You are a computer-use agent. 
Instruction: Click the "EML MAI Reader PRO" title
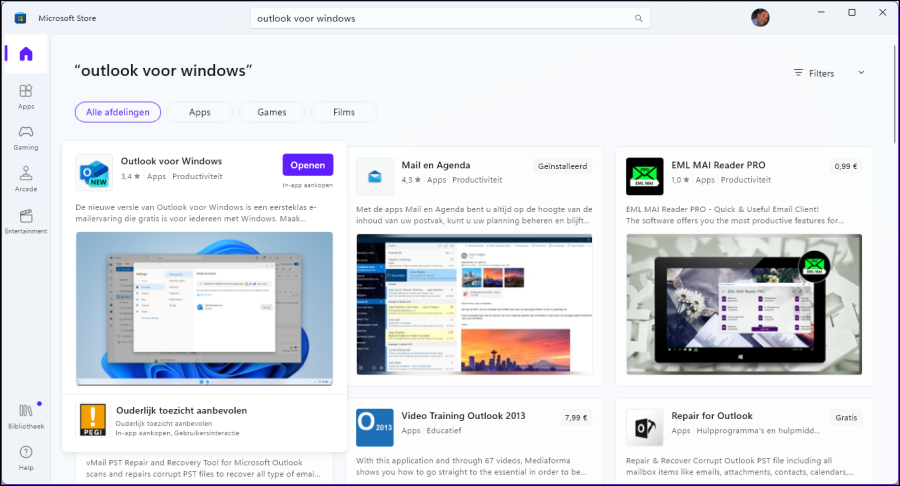pos(718,165)
